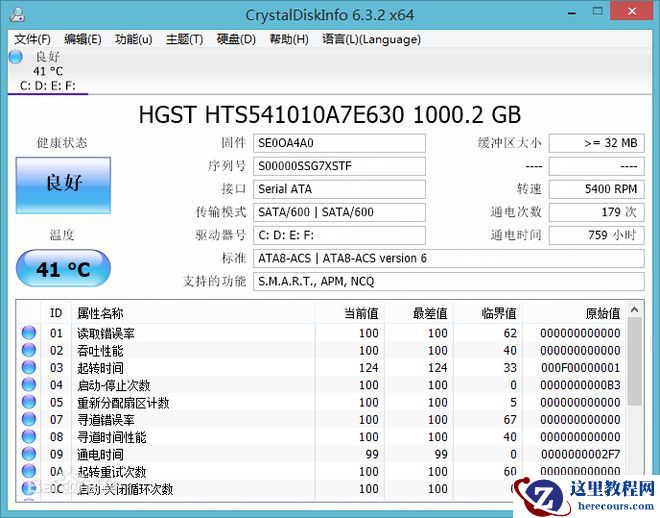
Task: Open the 编辑(E) menu
Action: click(x=82, y=40)
